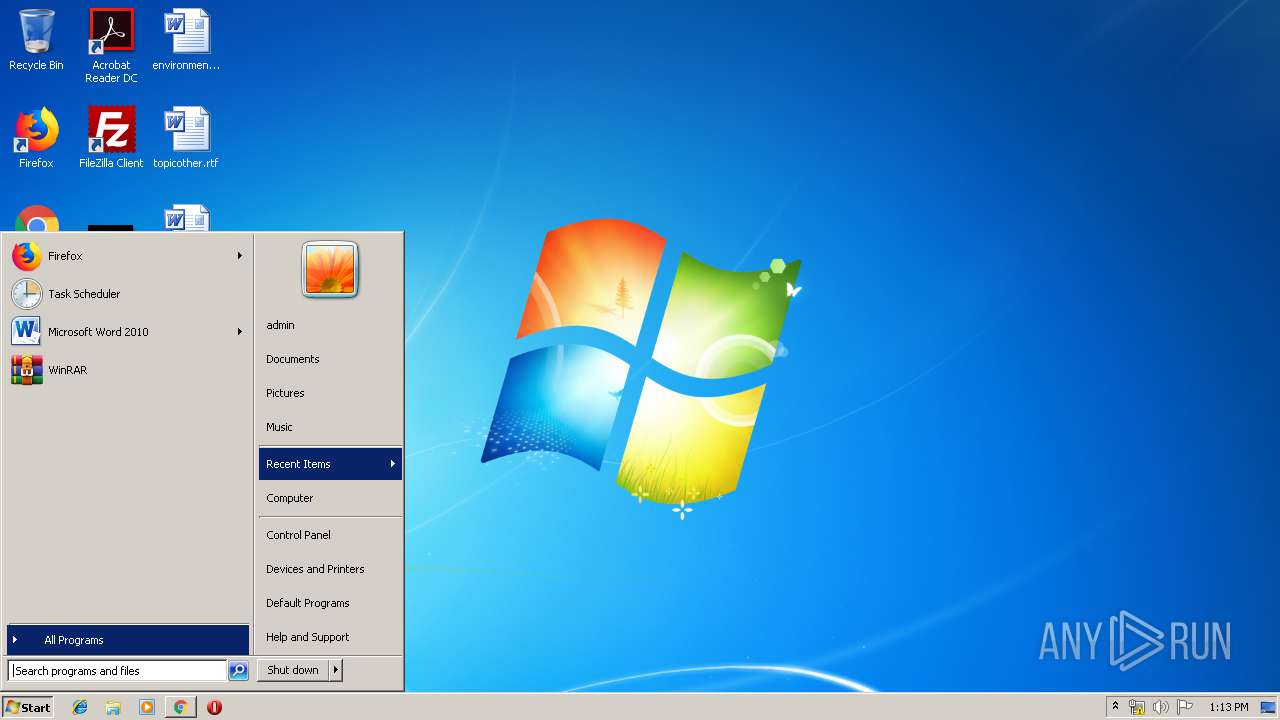Screen dimensions: 1280x720
Task: Open Firefox desktop shortcut
Action: 36,138
